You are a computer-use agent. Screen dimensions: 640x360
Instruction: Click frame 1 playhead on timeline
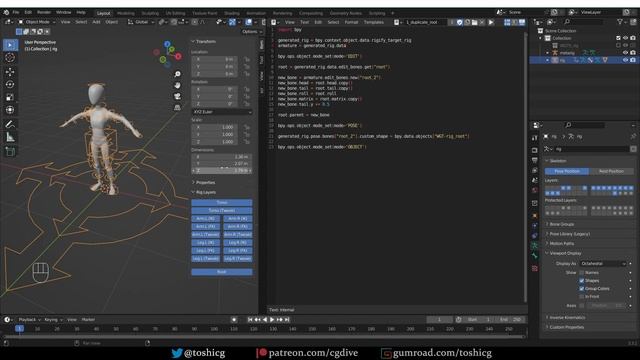coord(19,329)
